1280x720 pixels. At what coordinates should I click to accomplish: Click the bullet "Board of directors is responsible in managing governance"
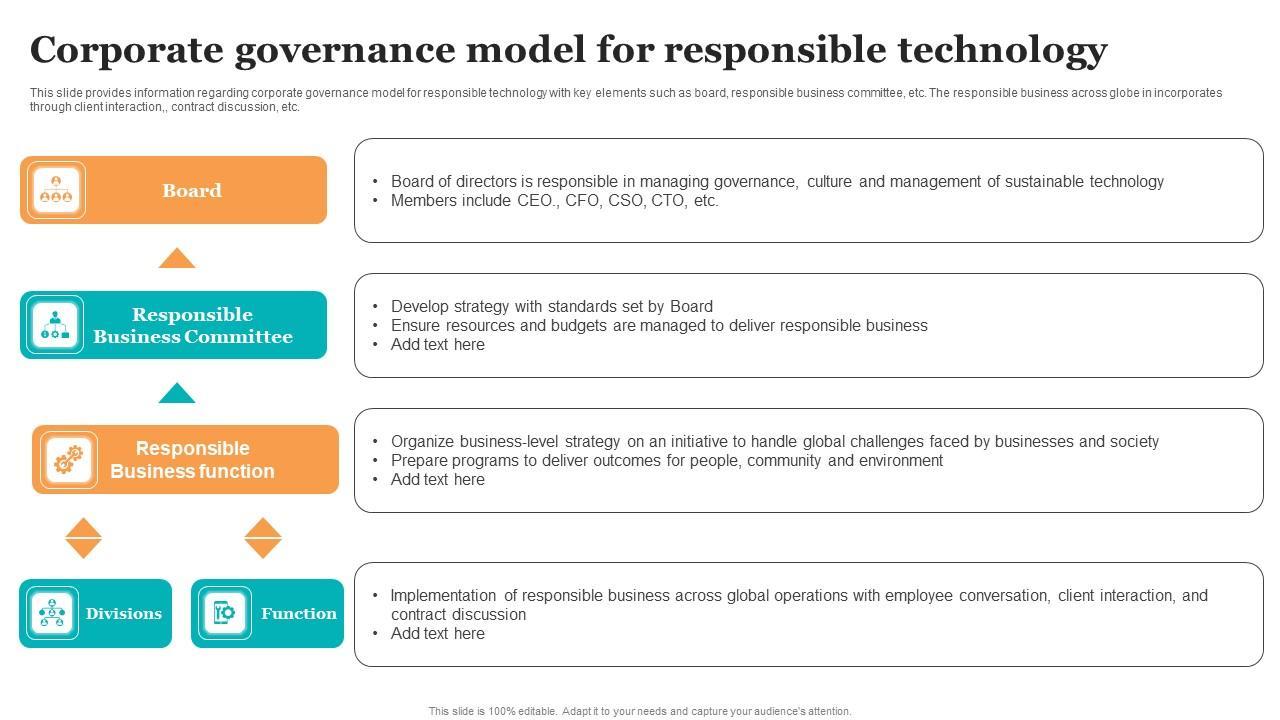(x=777, y=181)
